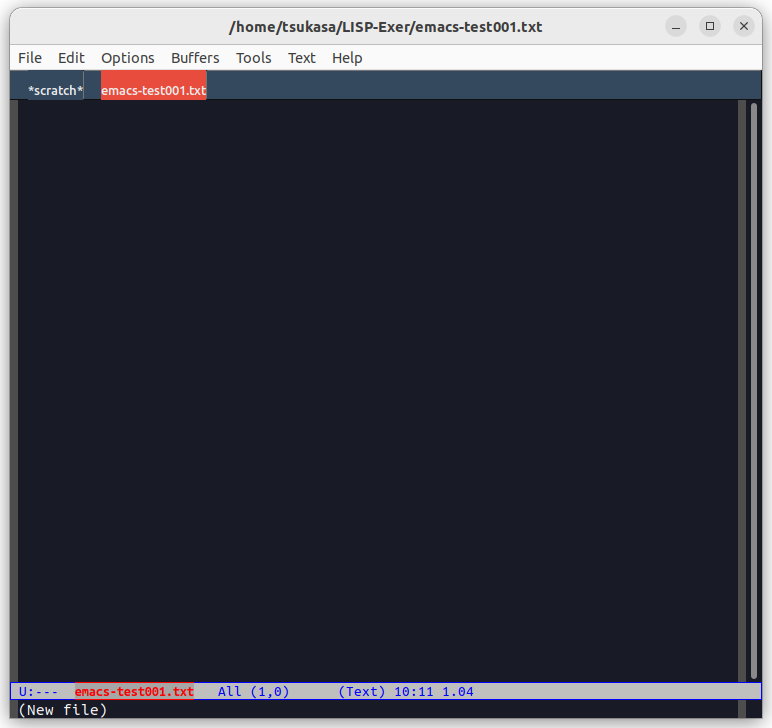Close the Emacs window

point(744,26)
